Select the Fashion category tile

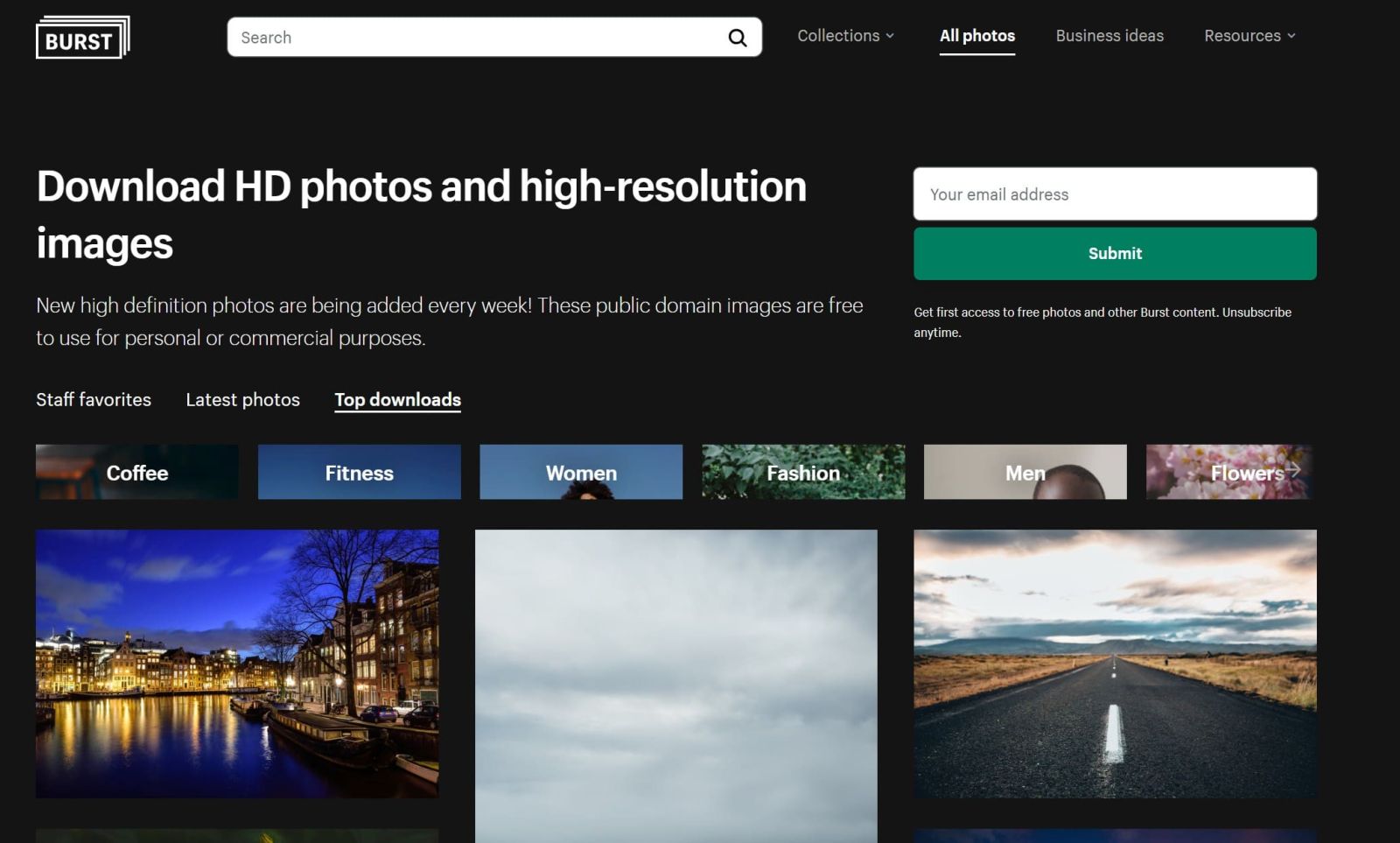tap(802, 473)
